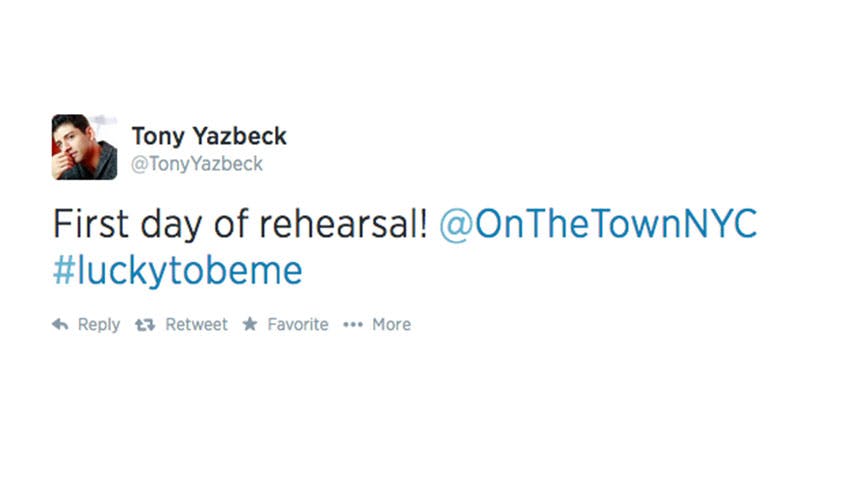Click the 'First day of rehearsal!' tweet text
860x484 pixels.
(240, 225)
